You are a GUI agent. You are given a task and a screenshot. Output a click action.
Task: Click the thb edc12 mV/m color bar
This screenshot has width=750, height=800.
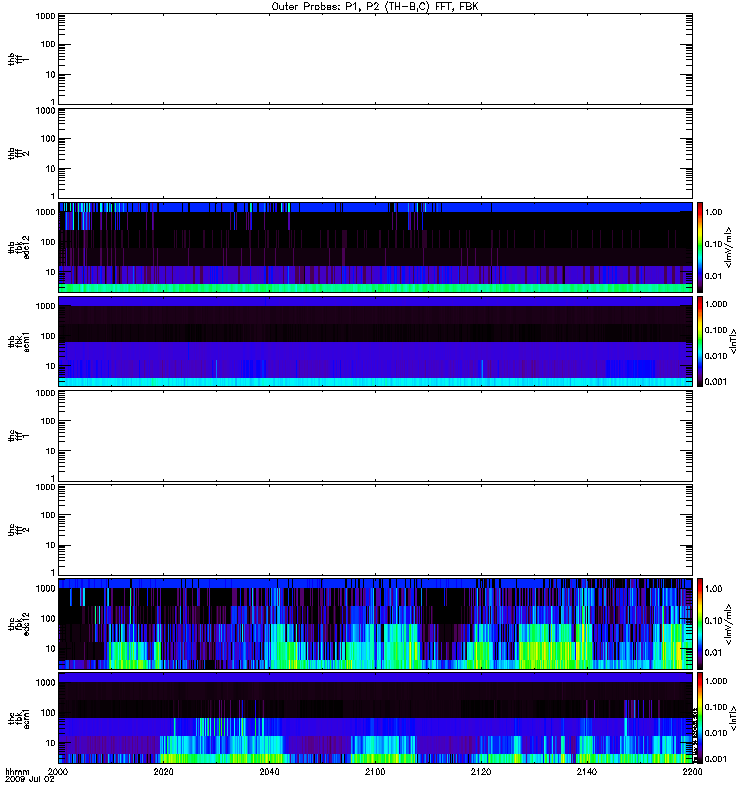pyautogui.click(x=700, y=247)
